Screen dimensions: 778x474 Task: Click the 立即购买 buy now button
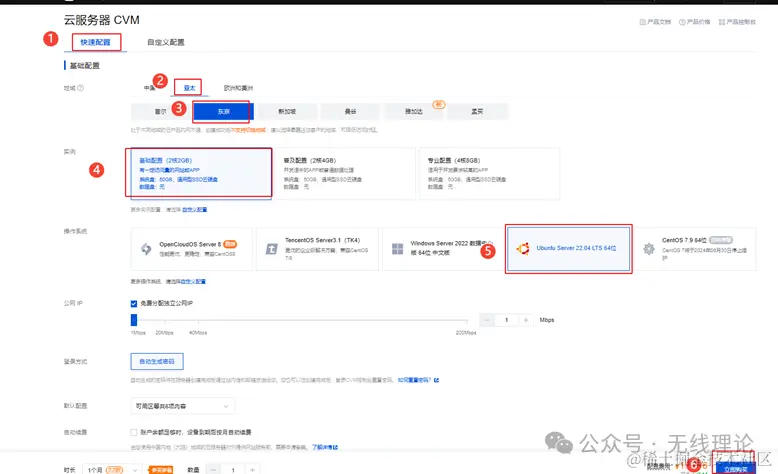coord(735,469)
